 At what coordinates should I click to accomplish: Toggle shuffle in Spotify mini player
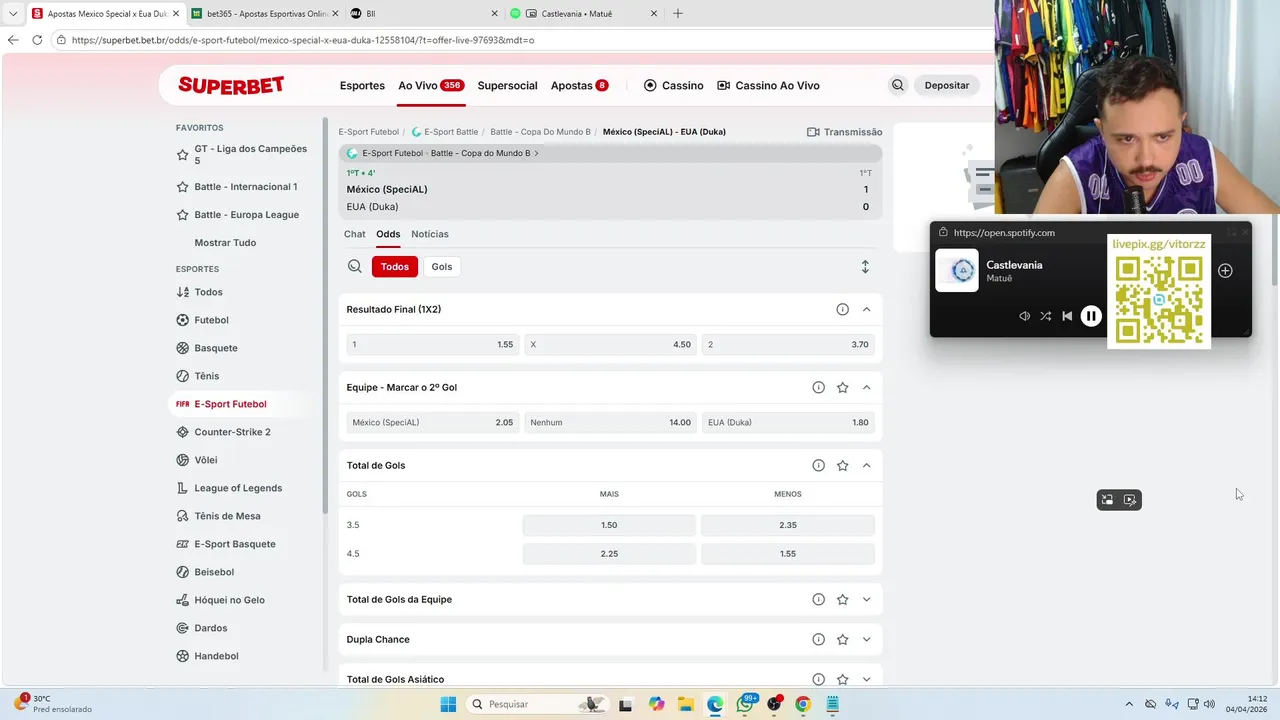[x=1045, y=316]
